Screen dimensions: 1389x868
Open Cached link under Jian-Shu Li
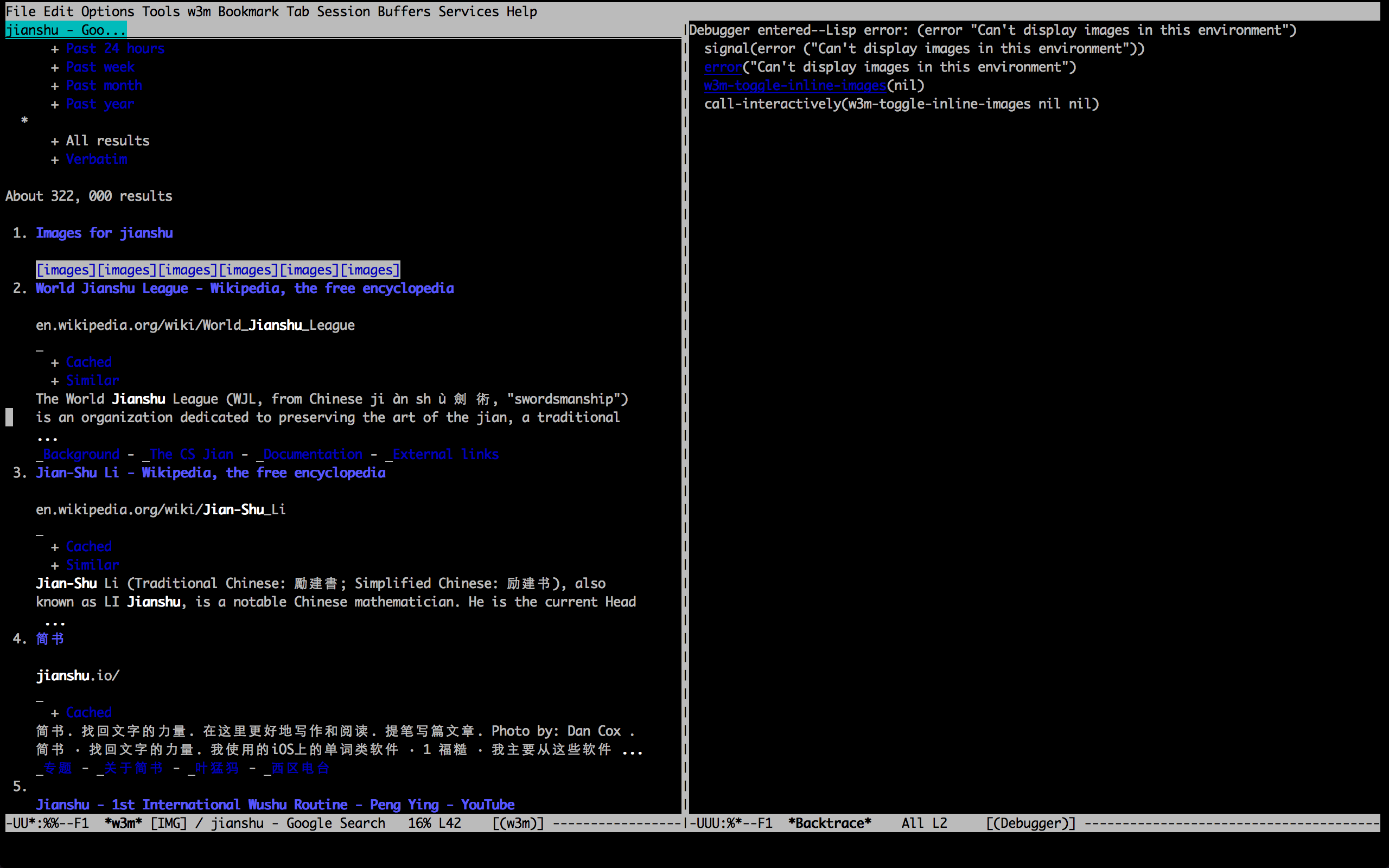[x=88, y=546]
